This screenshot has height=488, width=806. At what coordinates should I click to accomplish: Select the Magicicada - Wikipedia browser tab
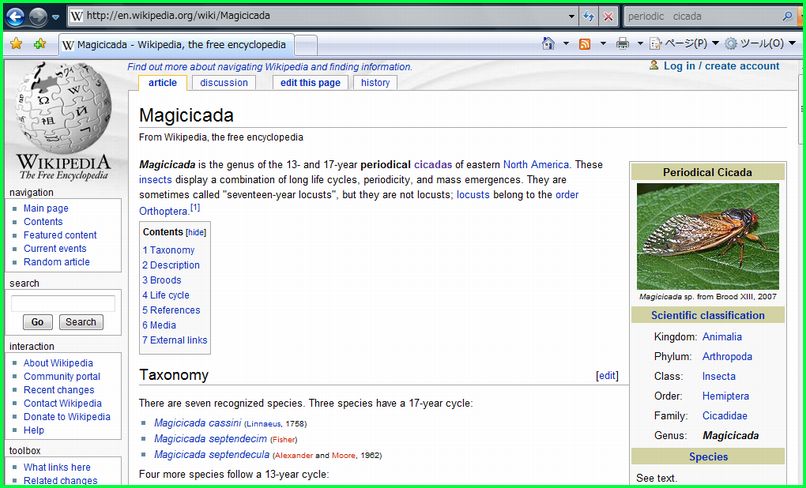[176, 45]
